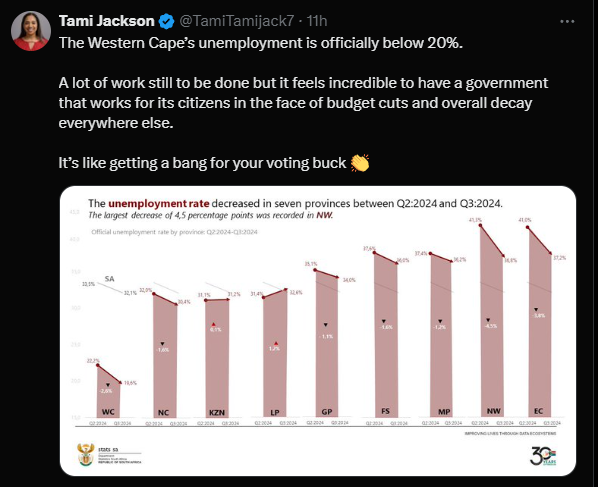Screen dimensions: 598x487
Task: Click the Stats SA coat of arms logo
Action: (85, 455)
